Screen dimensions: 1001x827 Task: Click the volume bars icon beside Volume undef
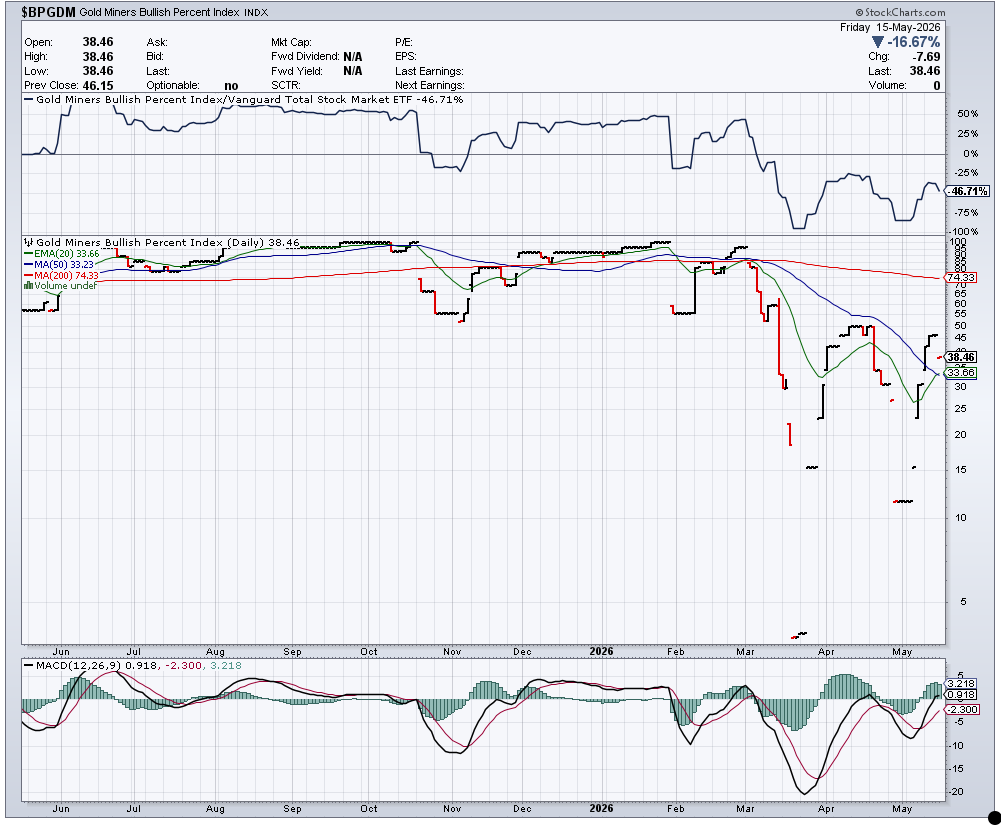click(28, 285)
